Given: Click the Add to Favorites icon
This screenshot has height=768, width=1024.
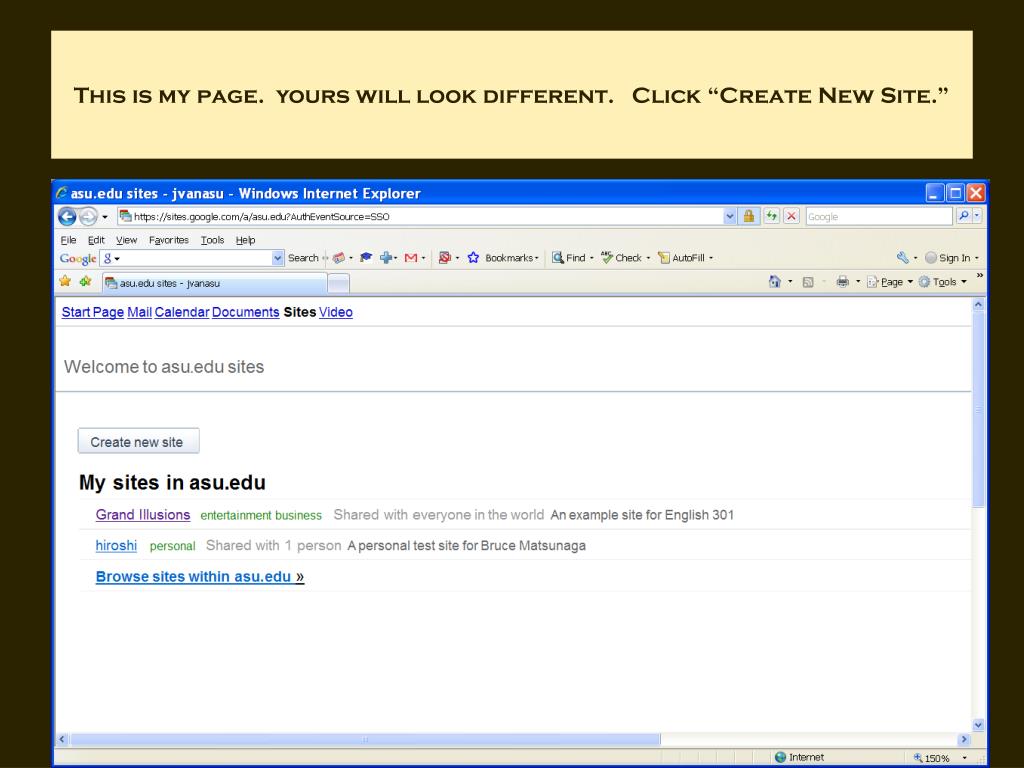Looking at the screenshot, I should pyautogui.click(x=86, y=281).
